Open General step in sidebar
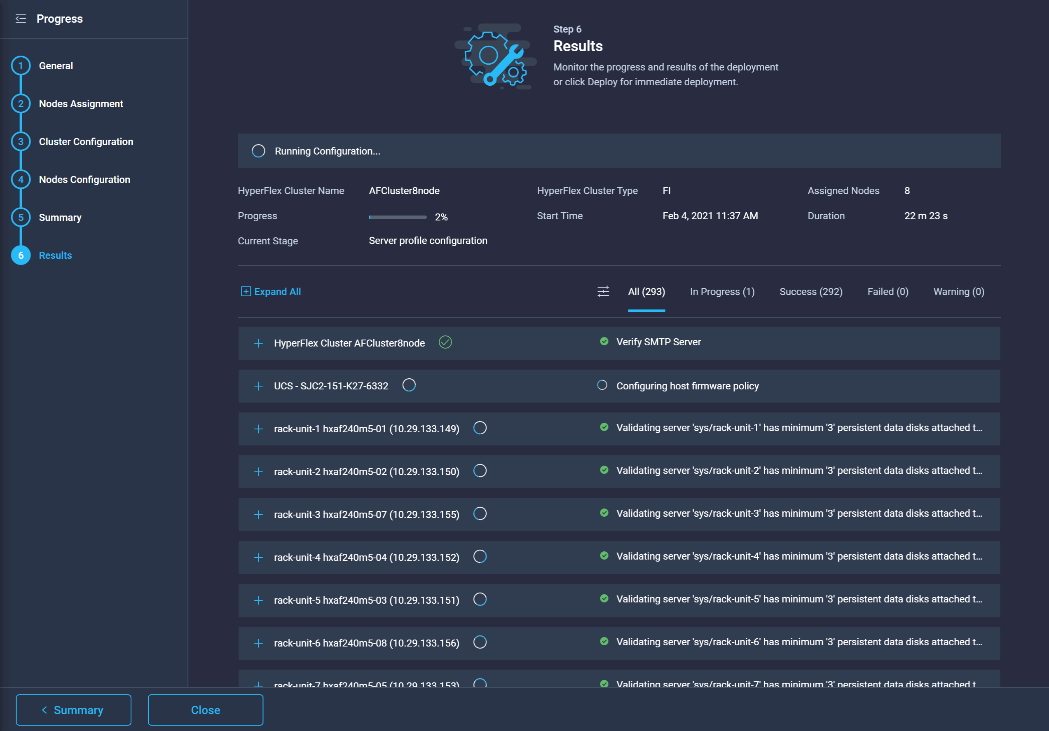 tap(56, 66)
